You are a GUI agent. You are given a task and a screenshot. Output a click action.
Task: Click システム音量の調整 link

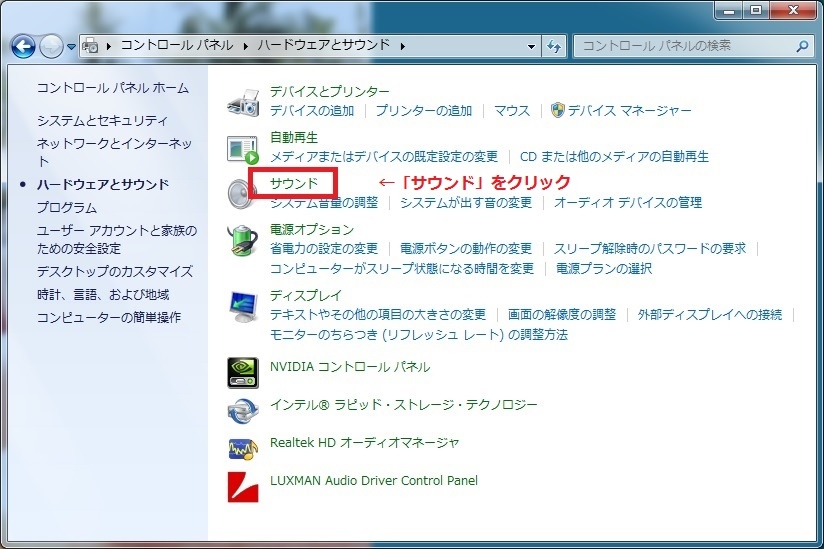324,203
